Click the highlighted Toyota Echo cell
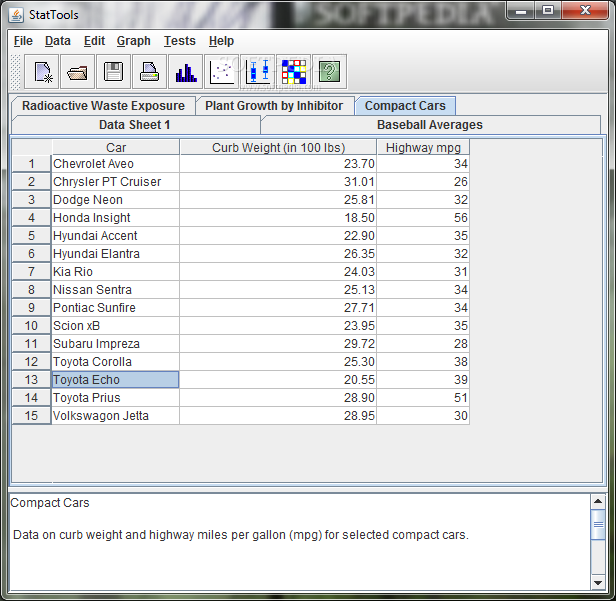 click(116, 380)
